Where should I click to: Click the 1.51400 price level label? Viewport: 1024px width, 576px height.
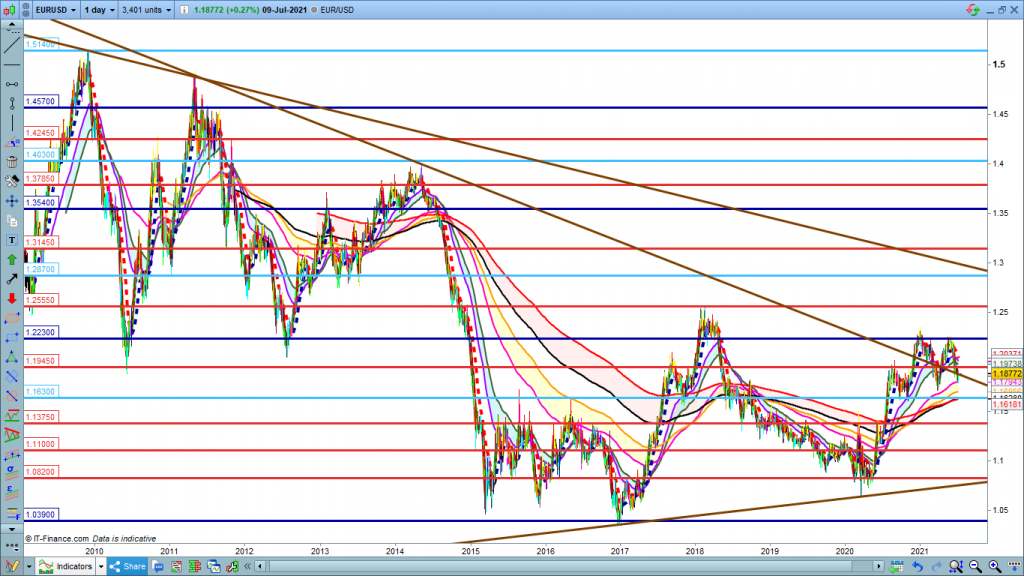coord(42,44)
